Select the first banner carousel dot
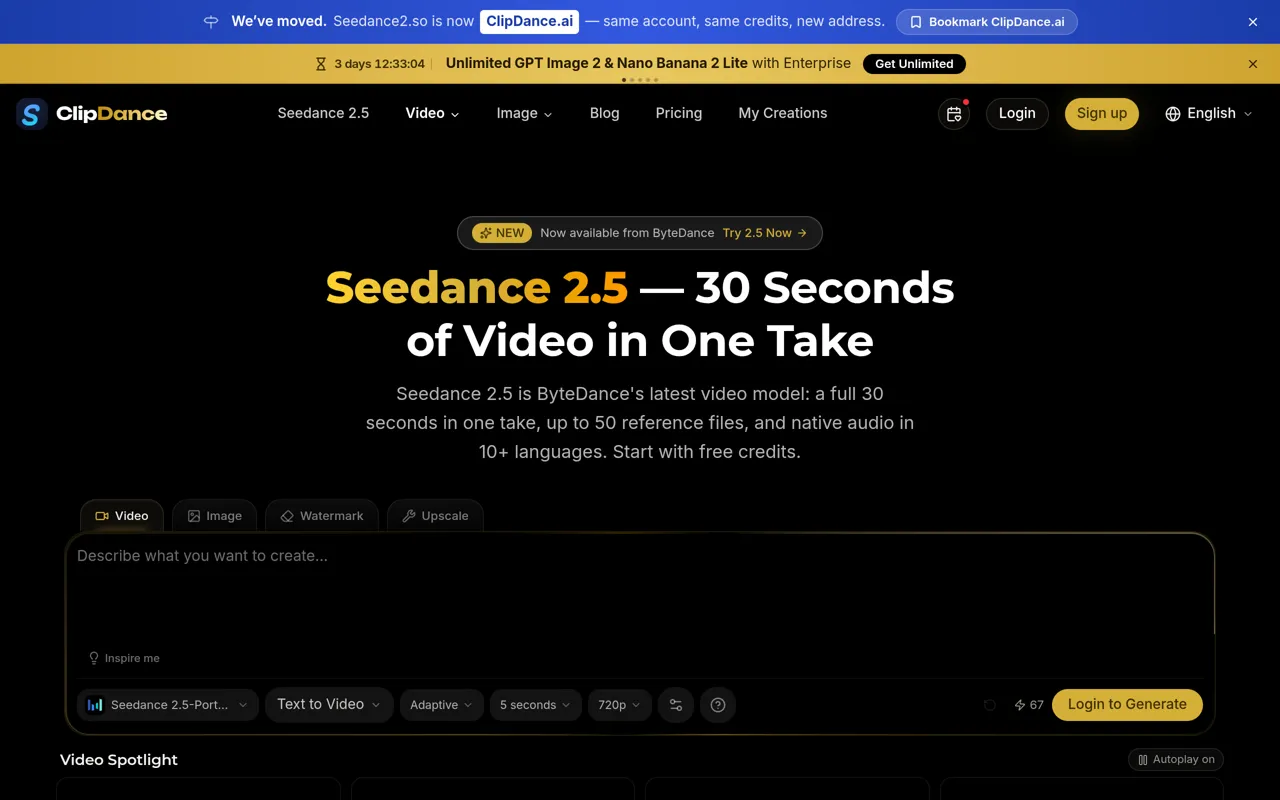Image resolution: width=1280 pixels, height=800 pixels. pos(624,80)
